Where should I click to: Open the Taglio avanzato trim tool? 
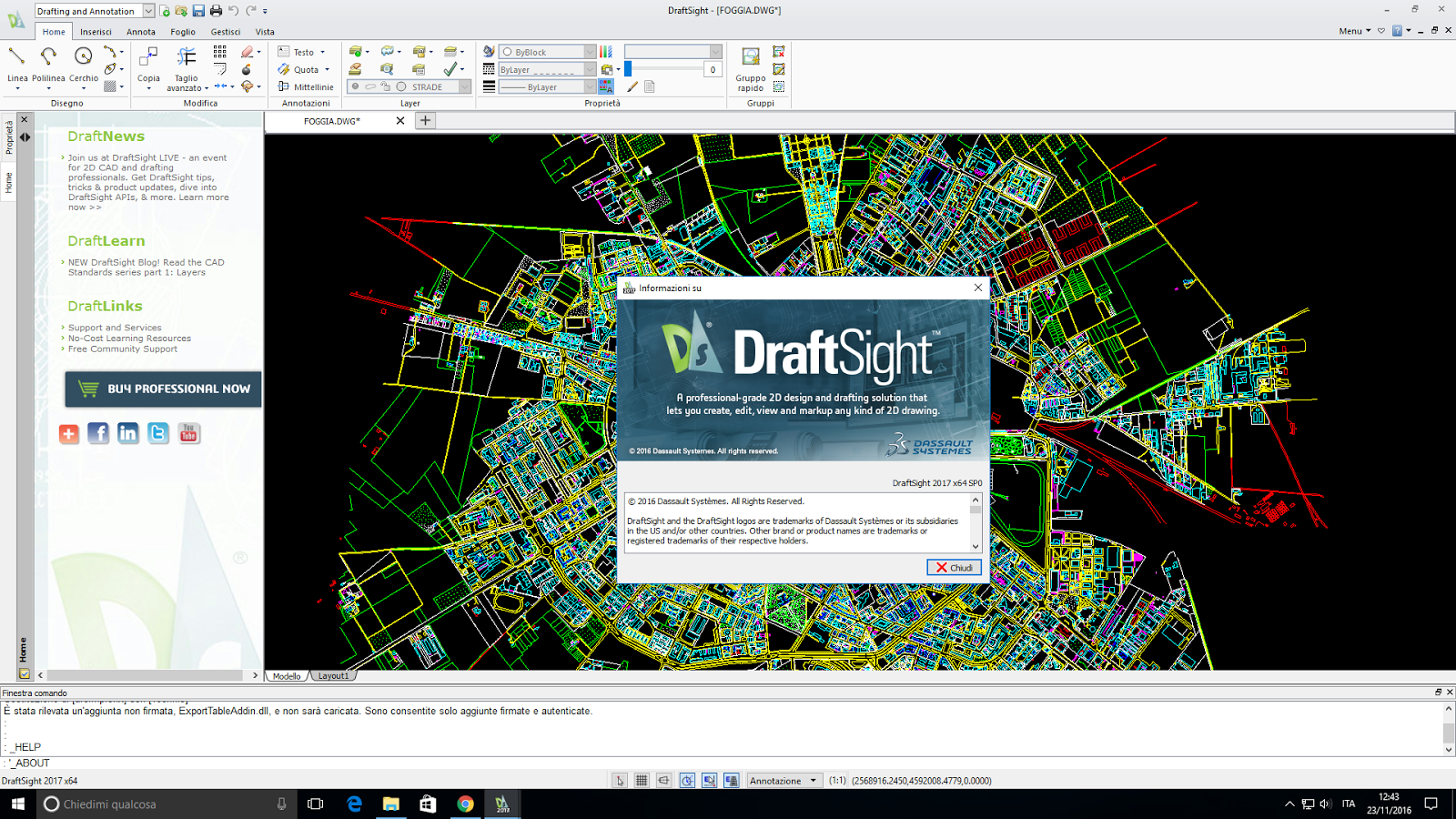(x=187, y=58)
